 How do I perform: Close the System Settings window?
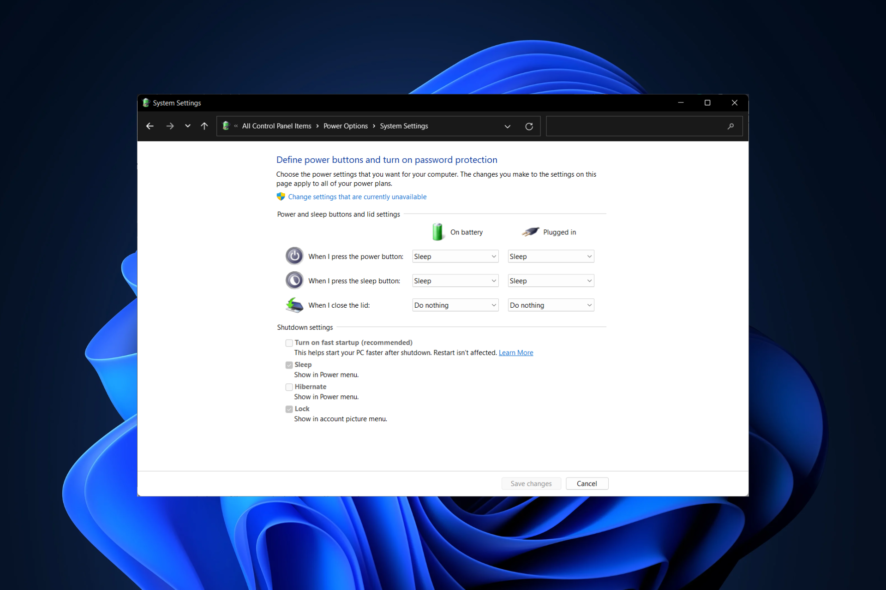735,103
